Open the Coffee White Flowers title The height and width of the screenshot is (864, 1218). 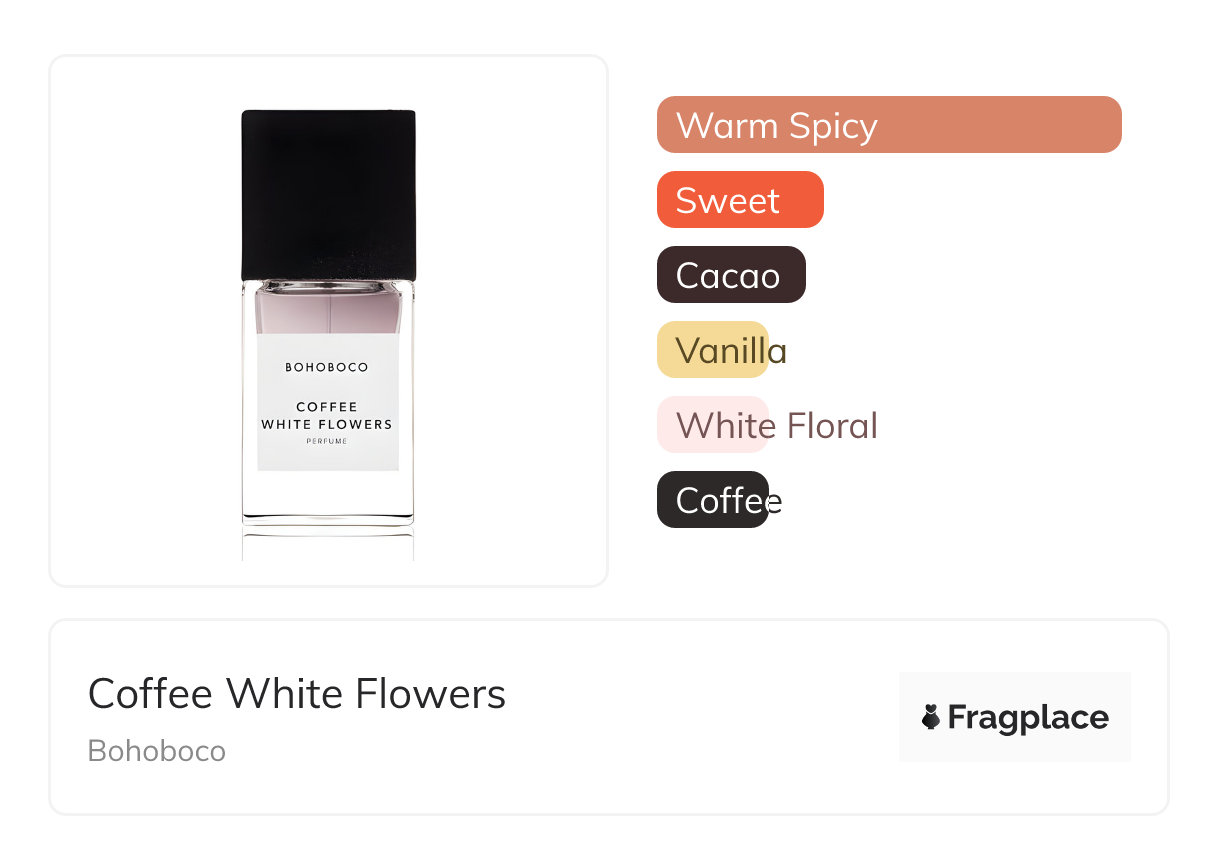pyautogui.click(x=297, y=694)
